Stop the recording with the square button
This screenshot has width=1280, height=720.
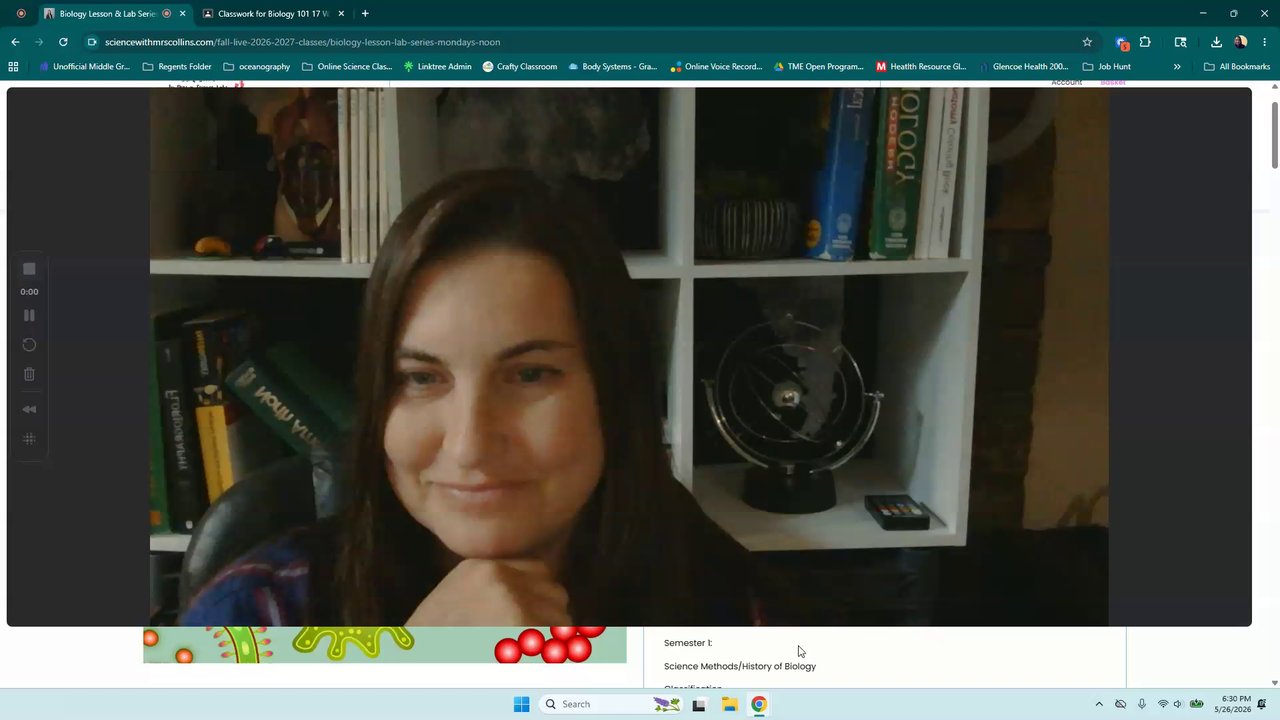coord(29,269)
